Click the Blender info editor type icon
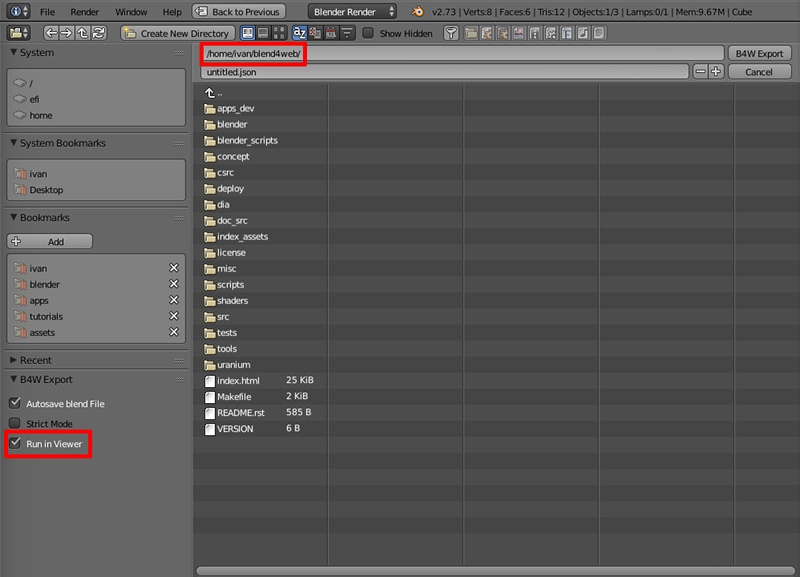 pos(19,12)
